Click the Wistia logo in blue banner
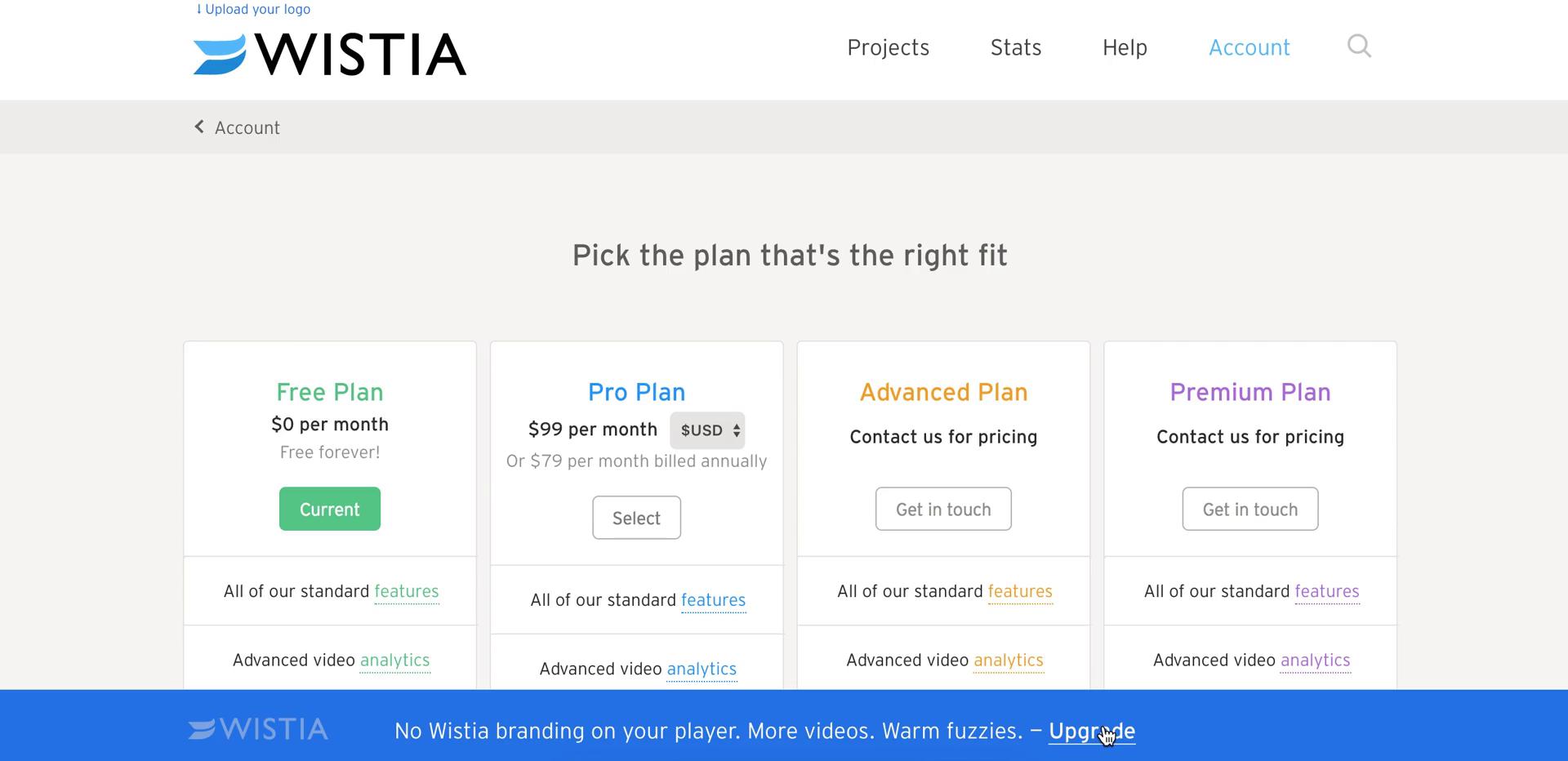 (x=258, y=729)
